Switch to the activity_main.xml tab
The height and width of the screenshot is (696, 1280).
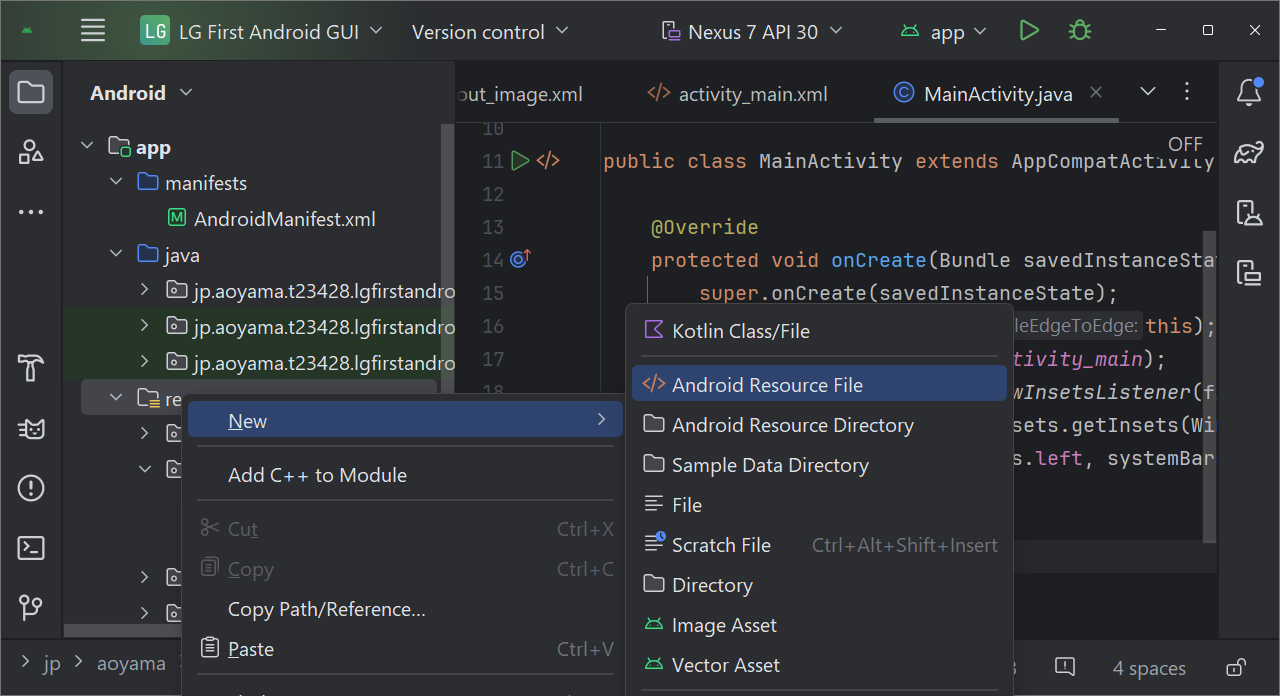coord(738,94)
